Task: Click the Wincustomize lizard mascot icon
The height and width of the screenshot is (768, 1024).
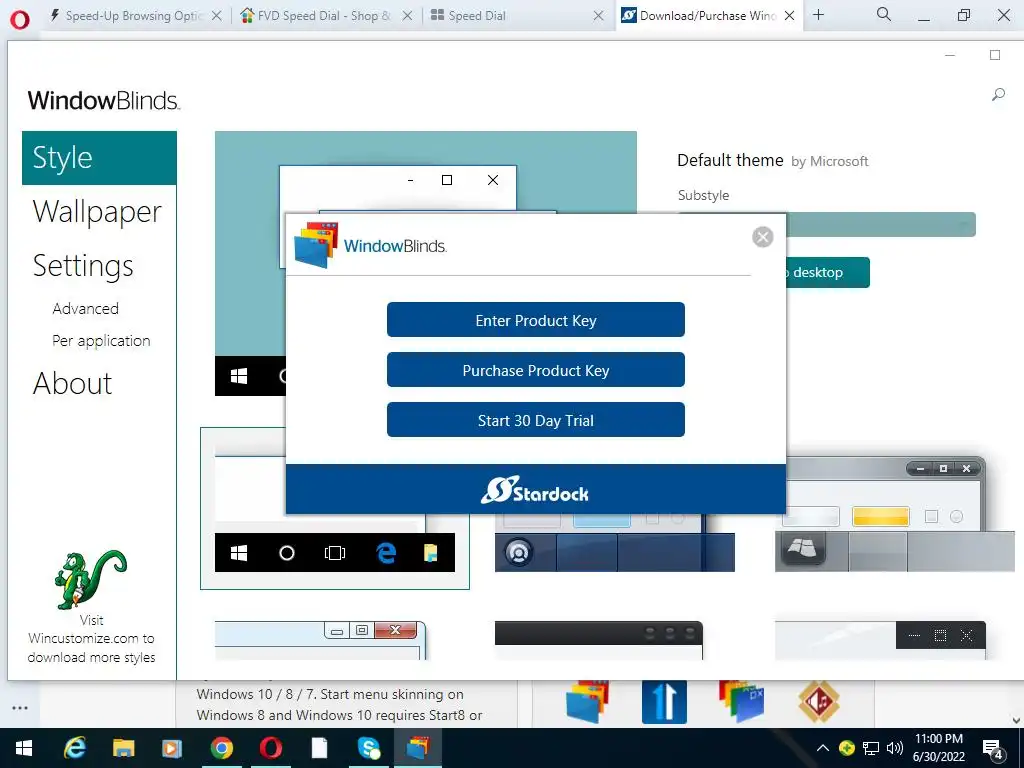Action: tap(90, 579)
